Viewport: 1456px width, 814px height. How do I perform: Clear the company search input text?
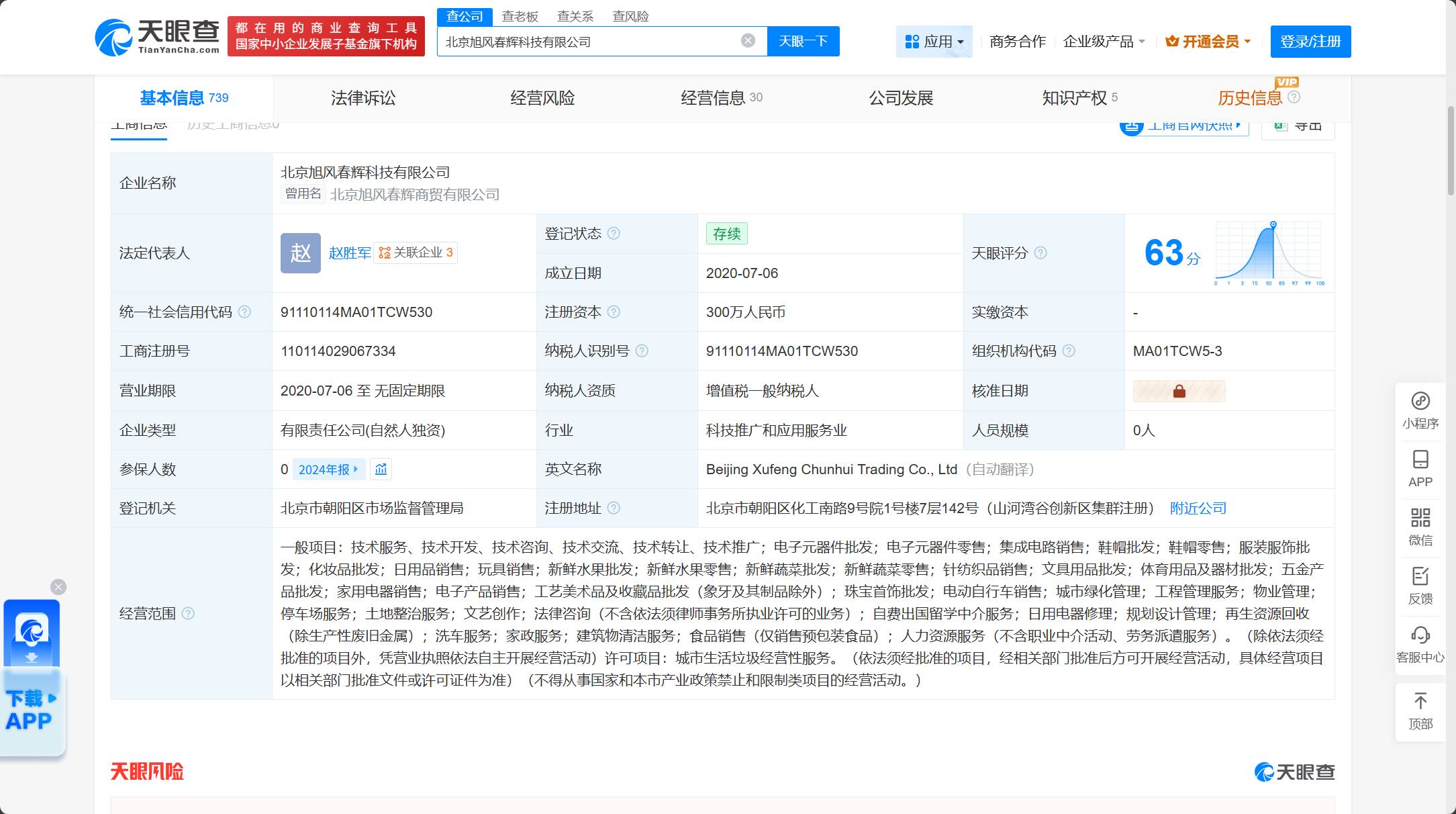click(748, 41)
